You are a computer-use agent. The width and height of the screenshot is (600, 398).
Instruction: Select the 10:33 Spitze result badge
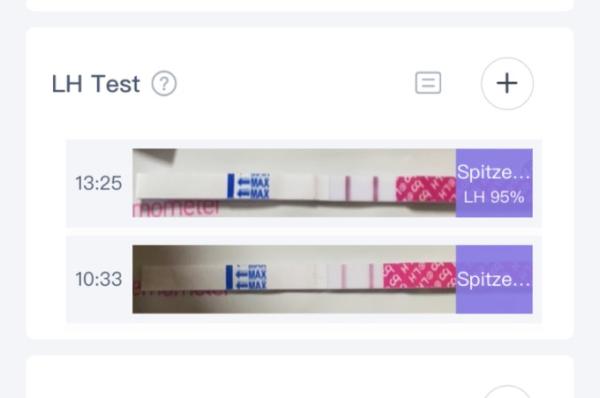point(494,279)
